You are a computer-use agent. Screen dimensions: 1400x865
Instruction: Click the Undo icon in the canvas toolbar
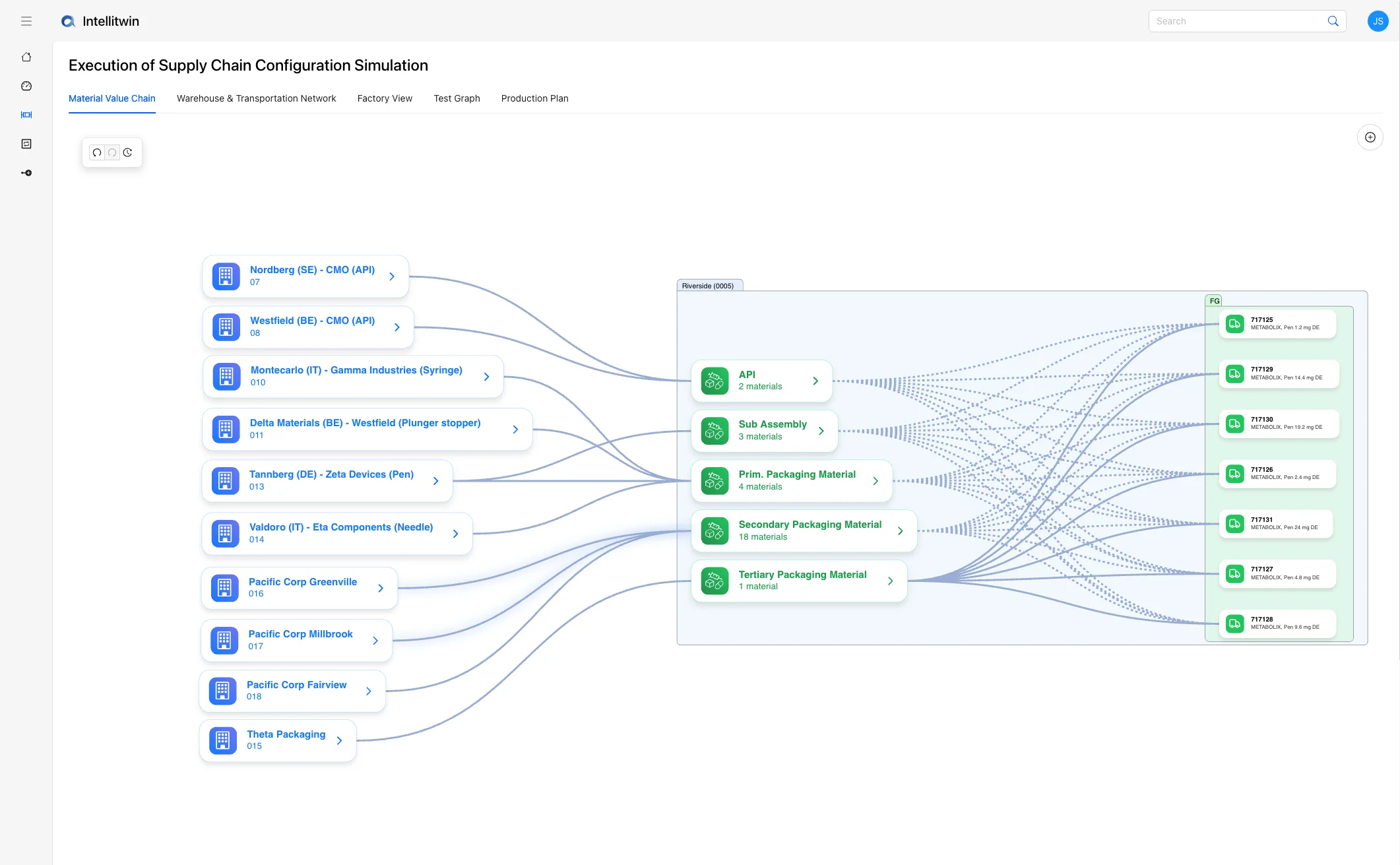pos(97,152)
